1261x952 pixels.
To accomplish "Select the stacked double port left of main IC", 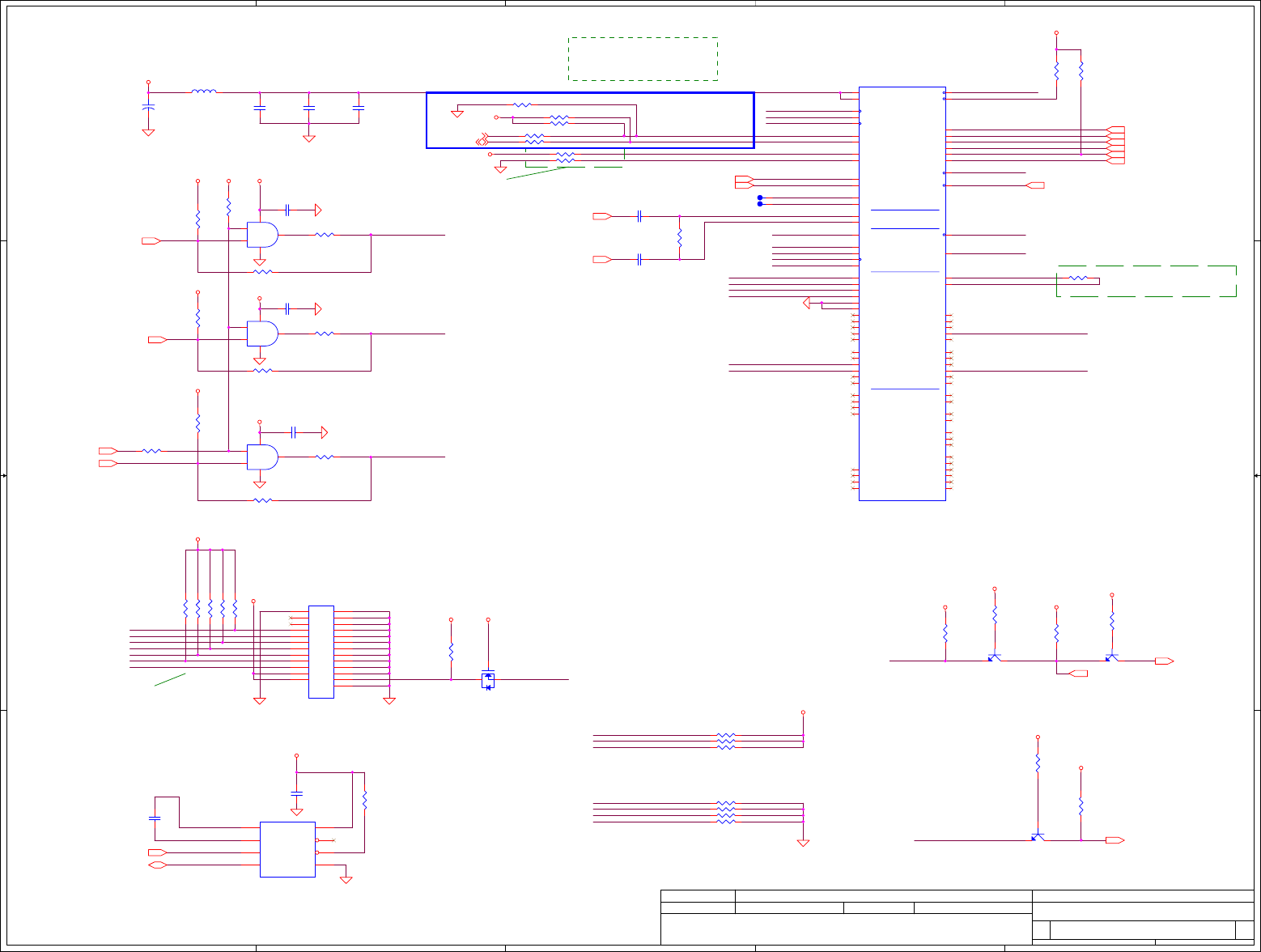I will pyautogui.click(x=745, y=181).
